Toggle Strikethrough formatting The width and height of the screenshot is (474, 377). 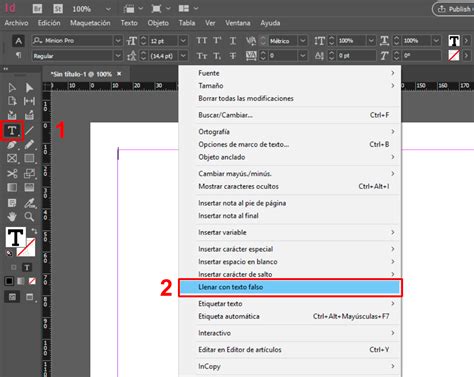233,56
